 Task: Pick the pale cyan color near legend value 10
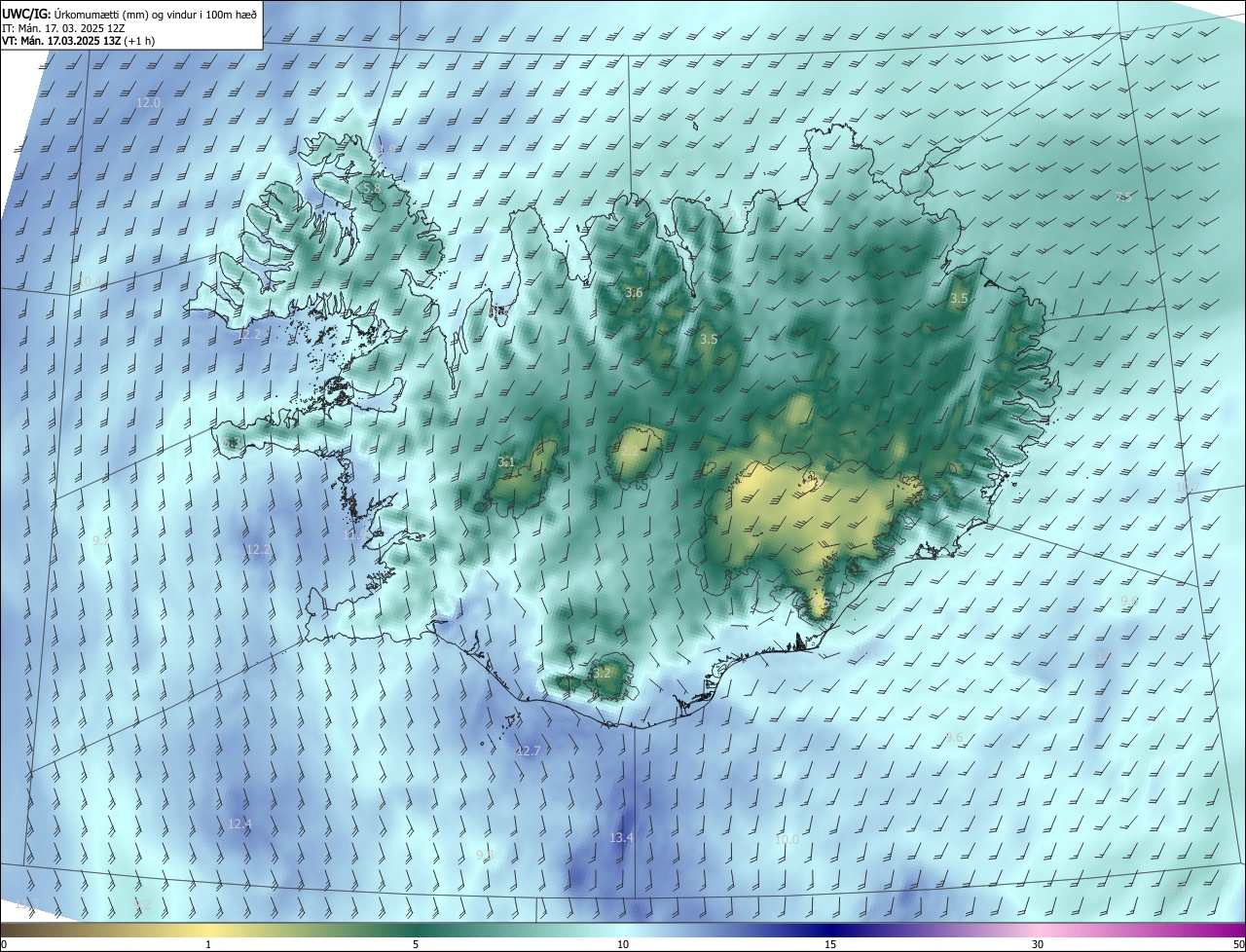(623, 930)
